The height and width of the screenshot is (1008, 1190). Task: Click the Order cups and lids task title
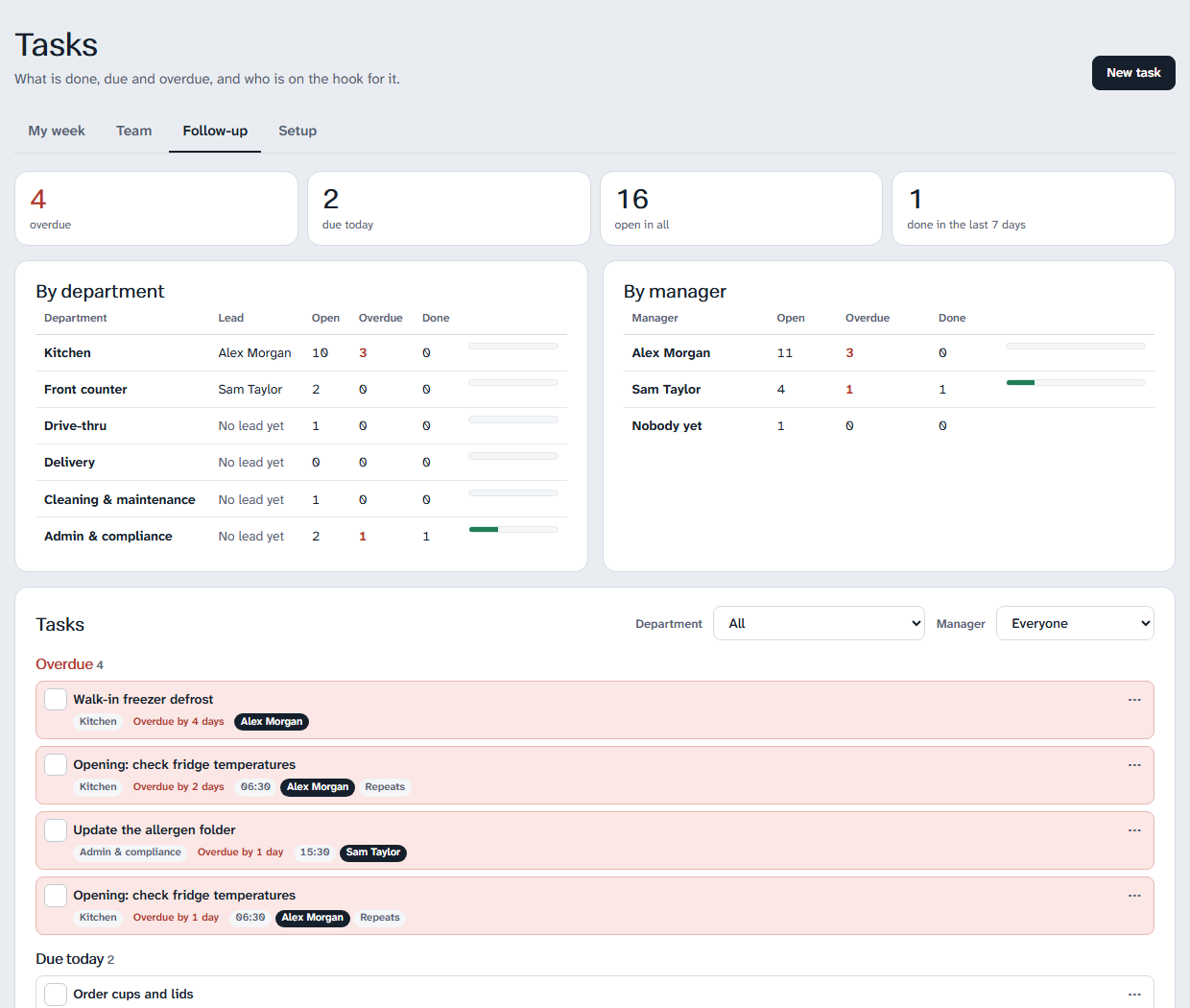[133, 995]
